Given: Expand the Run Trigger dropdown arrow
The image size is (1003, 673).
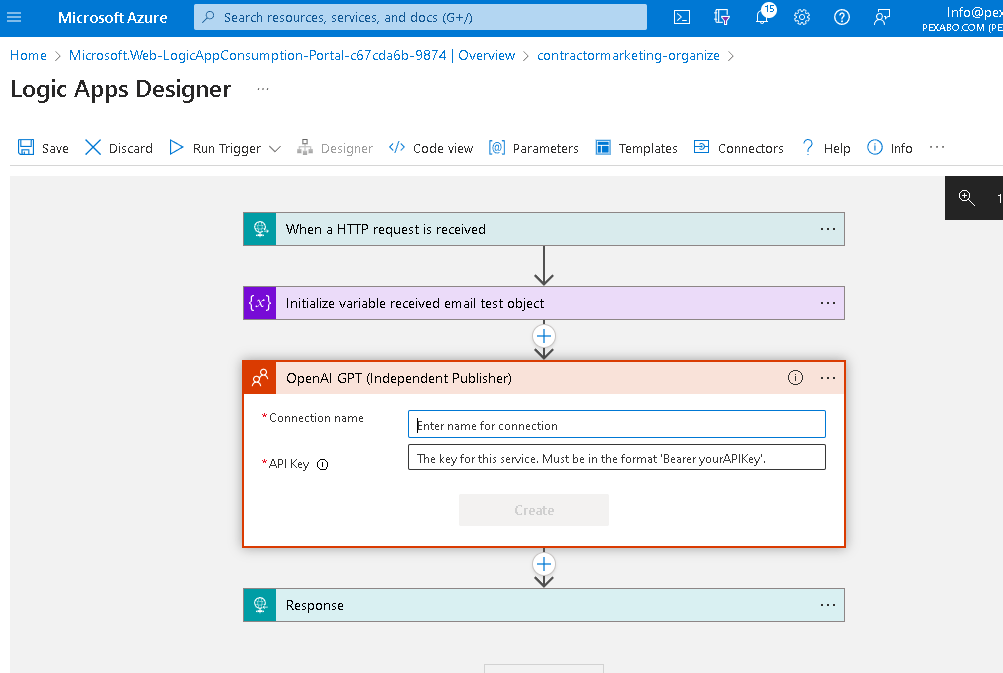Looking at the screenshot, I should click(275, 148).
